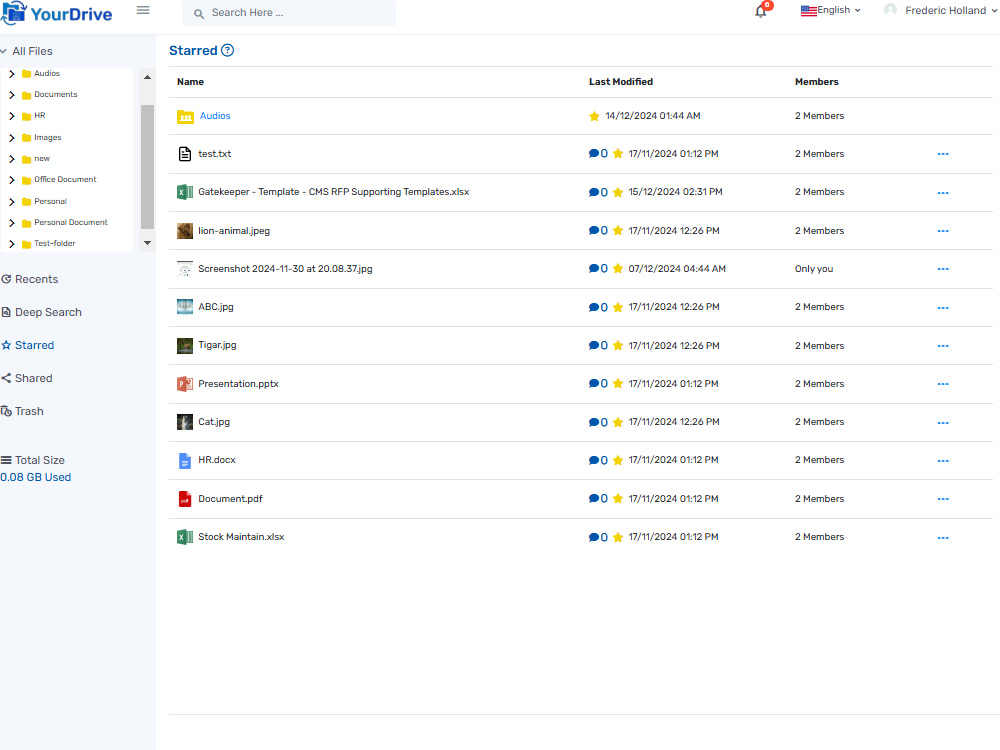Screen dimensions: 1000x750
Task: Open more options for Stock Maintain.xlsx
Action: 943,538
